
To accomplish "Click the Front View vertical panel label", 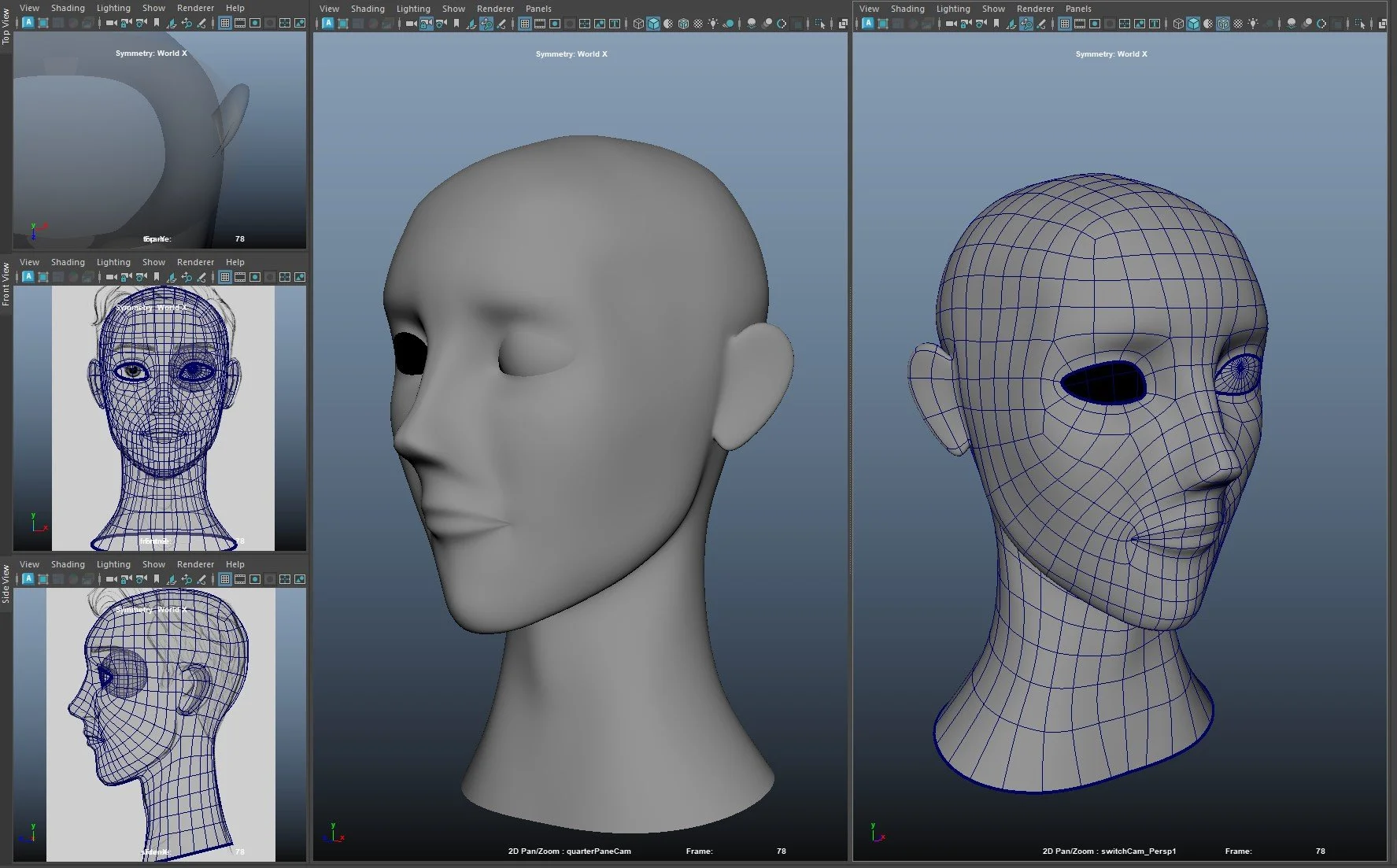I will pyautogui.click(x=6, y=285).
